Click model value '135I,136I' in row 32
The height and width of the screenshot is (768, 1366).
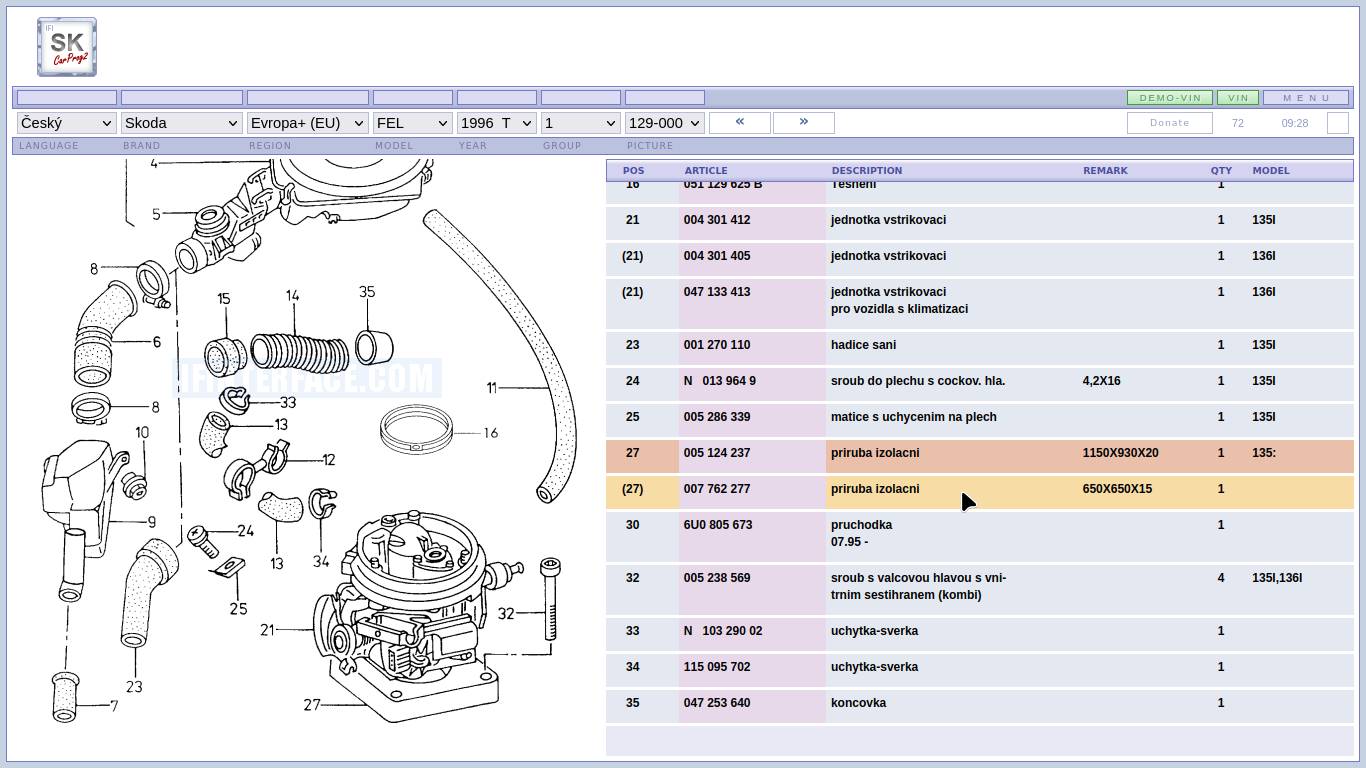[1277, 578]
